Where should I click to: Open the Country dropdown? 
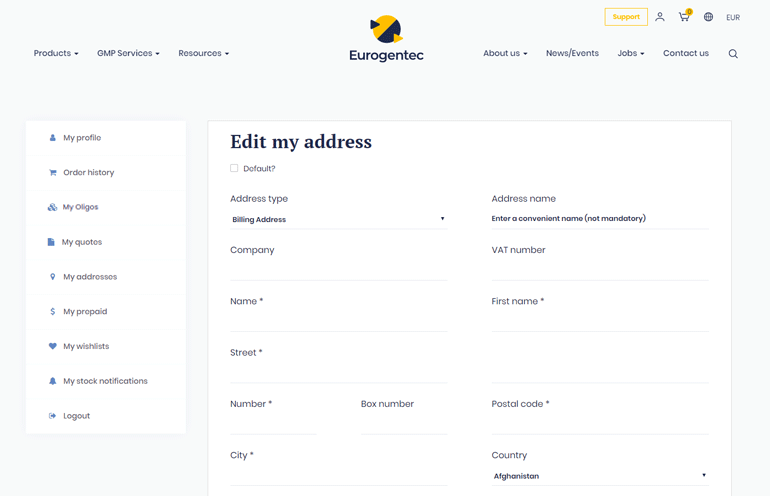click(x=599, y=476)
